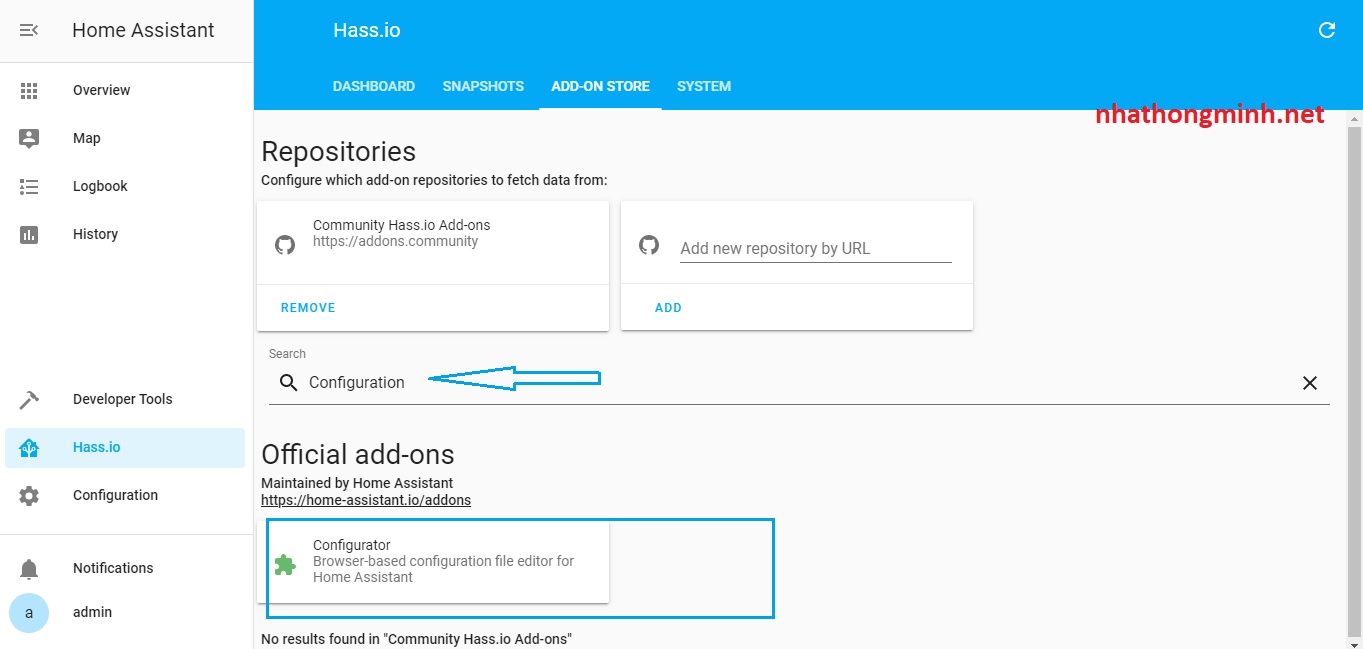The width and height of the screenshot is (1363, 649).
Task: Click the Overview grid icon
Action: click(29, 90)
